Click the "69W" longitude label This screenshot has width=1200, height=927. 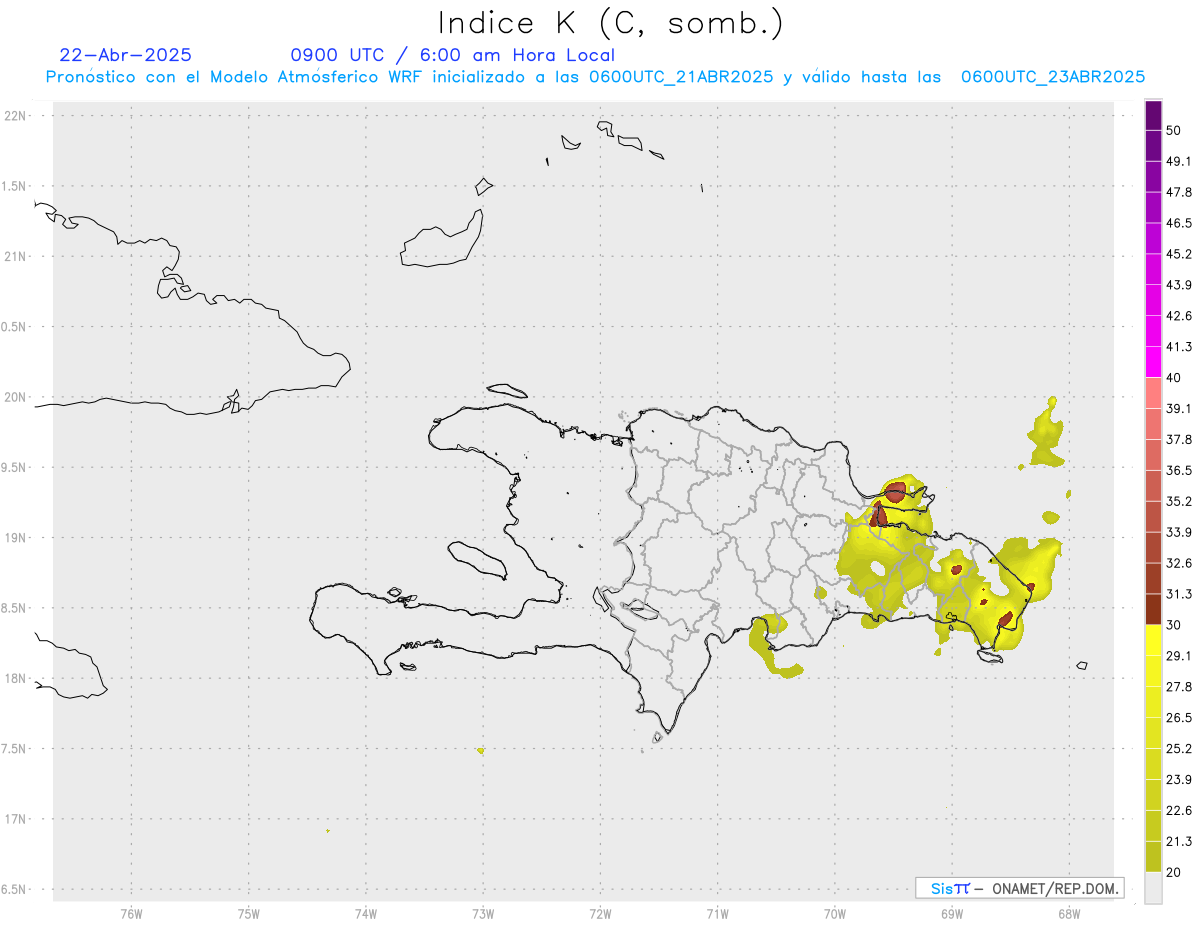click(951, 913)
